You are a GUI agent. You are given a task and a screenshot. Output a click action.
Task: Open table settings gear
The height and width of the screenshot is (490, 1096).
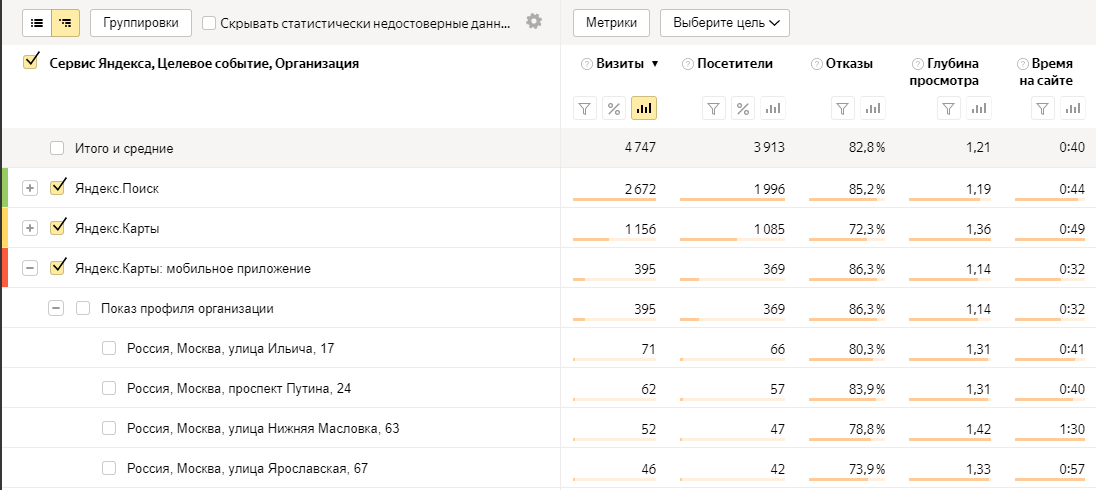pos(534,21)
